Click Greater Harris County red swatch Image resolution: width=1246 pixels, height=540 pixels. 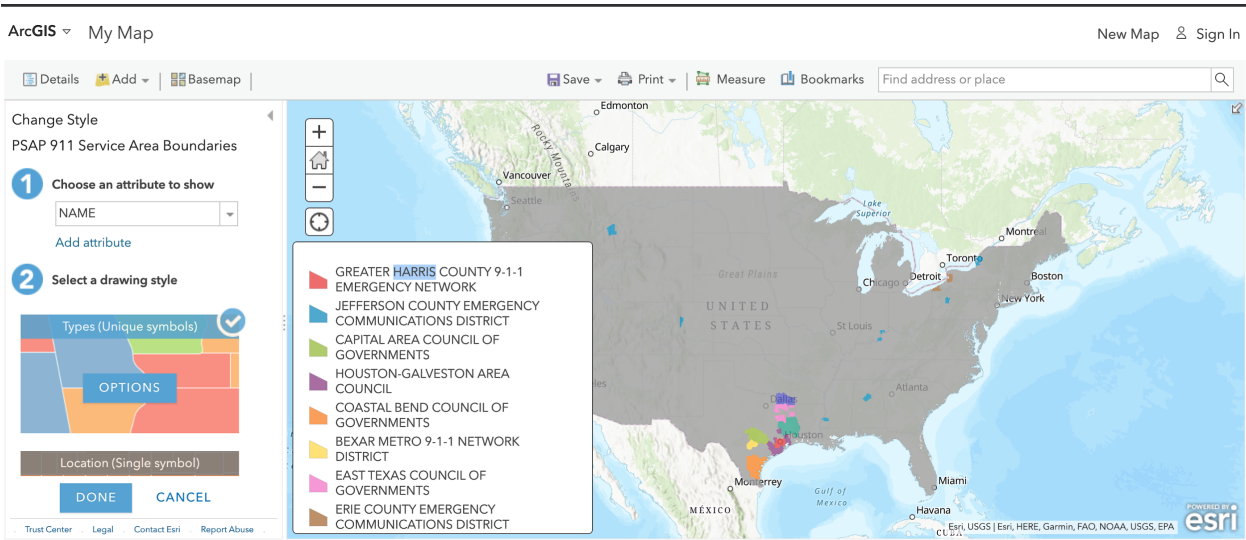click(318, 279)
